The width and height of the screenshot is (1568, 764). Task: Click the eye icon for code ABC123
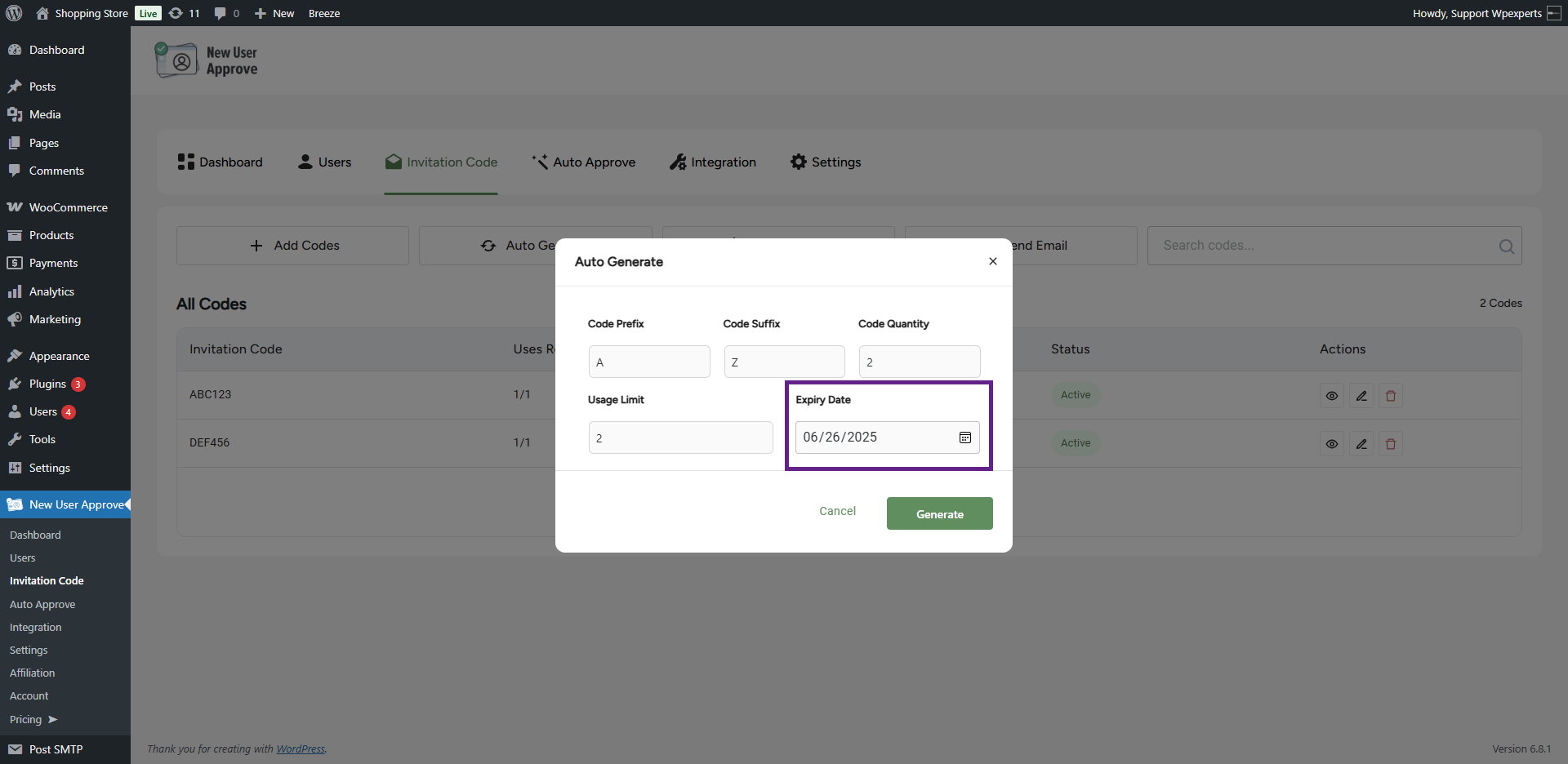1331,396
